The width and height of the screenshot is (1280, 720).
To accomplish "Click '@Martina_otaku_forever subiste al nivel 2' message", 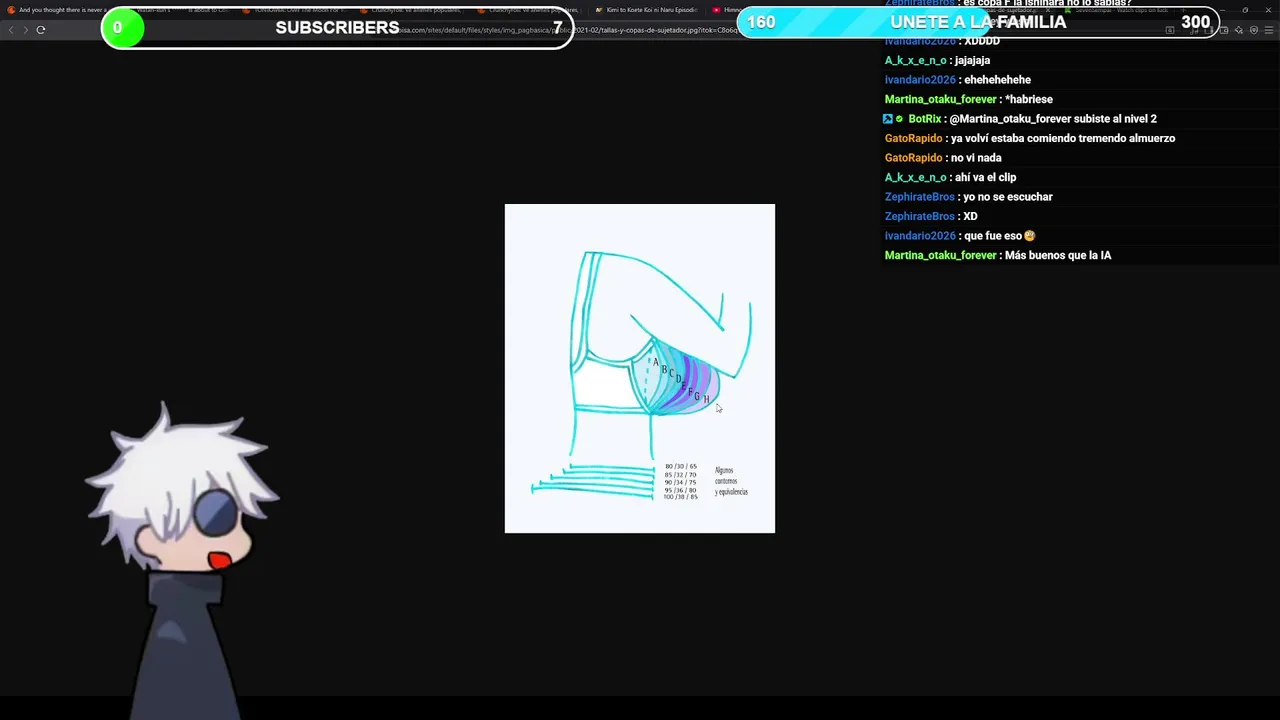I will point(1053,119).
